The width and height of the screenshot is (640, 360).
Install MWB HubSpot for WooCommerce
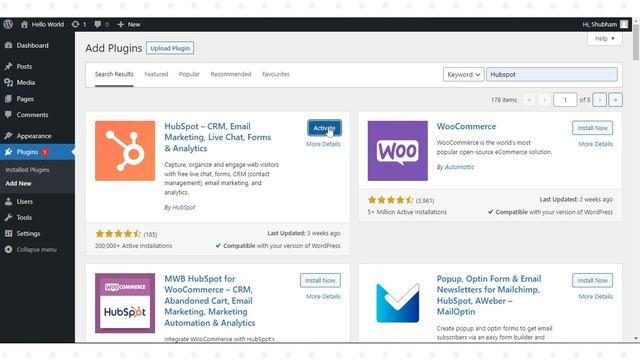[320, 280]
